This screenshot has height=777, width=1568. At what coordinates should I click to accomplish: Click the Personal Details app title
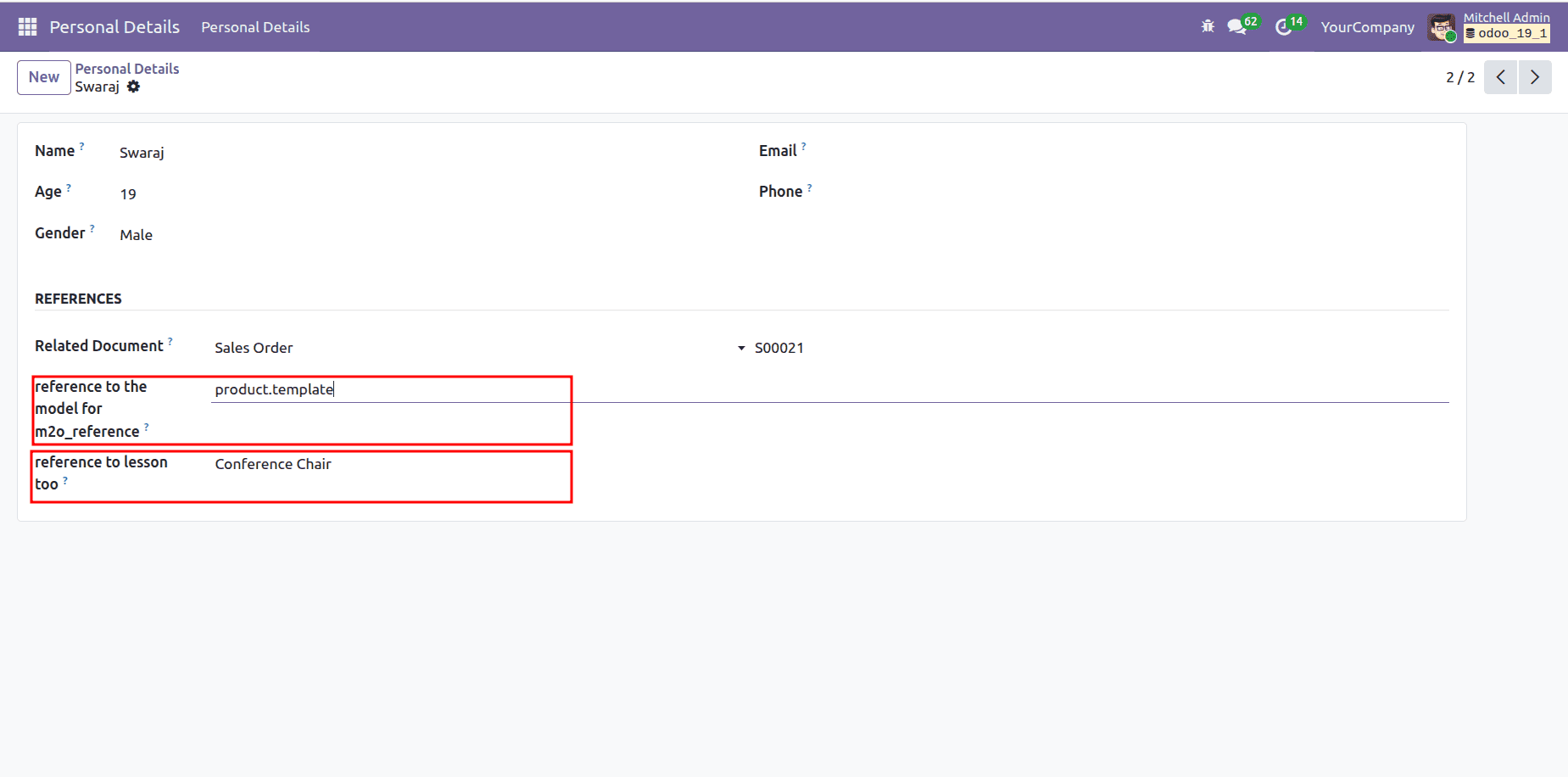coord(114,26)
